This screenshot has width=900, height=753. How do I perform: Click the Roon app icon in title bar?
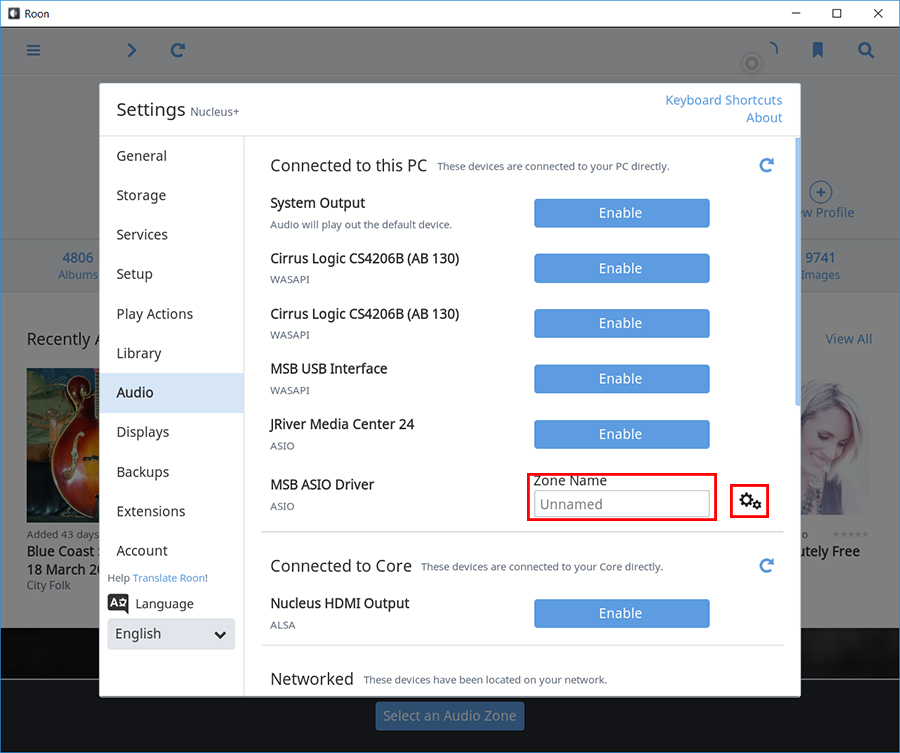click(14, 13)
